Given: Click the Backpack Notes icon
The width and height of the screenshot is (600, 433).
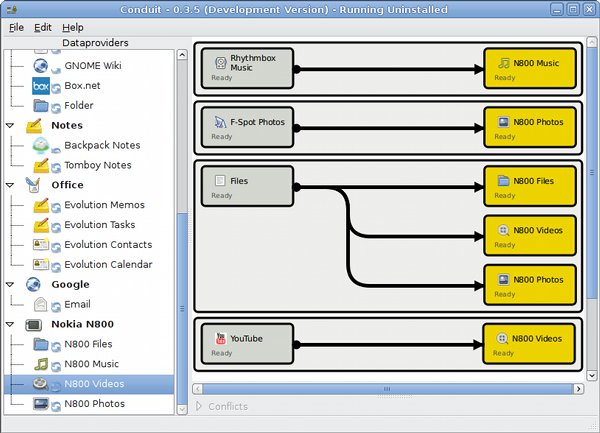Looking at the screenshot, I should tap(41, 145).
